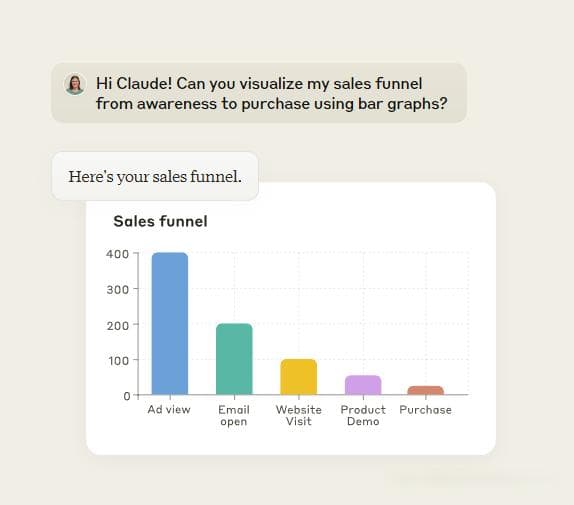Image resolution: width=574 pixels, height=505 pixels.
Task: Select the green Email open bar
Action: tap(234, 359)
